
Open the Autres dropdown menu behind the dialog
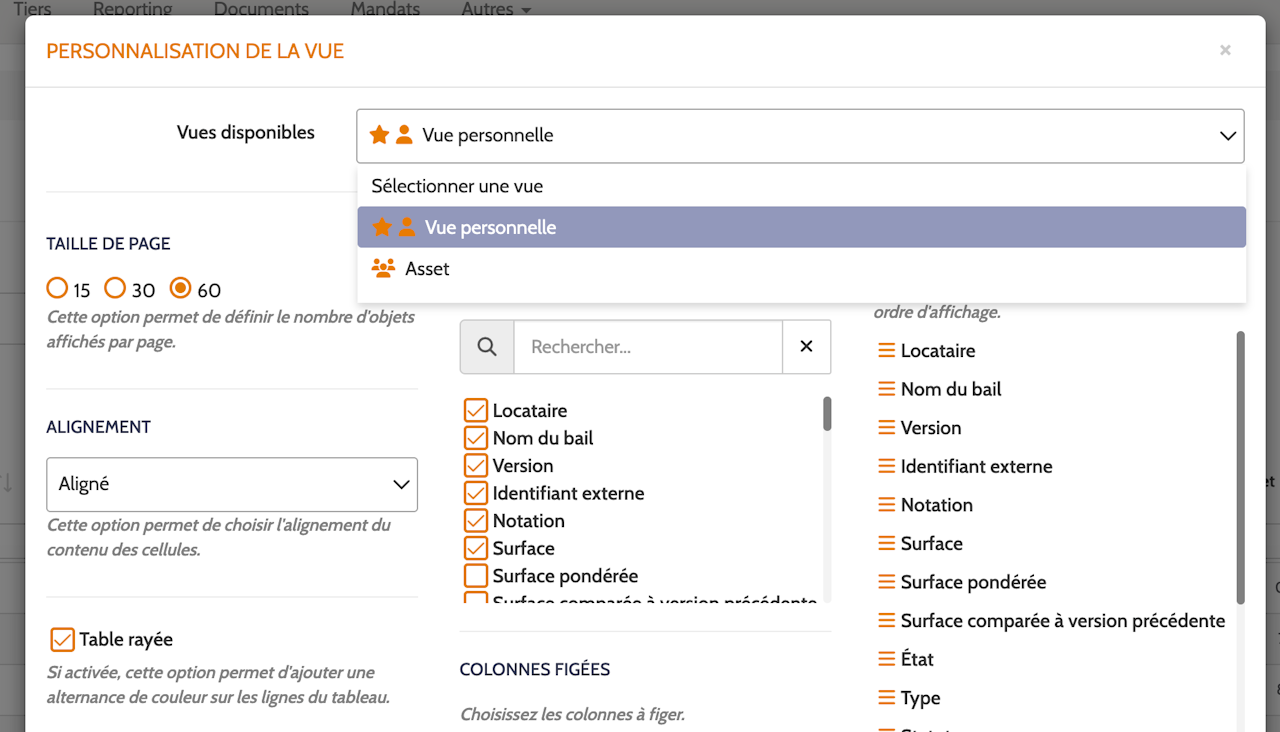[495, 9]
